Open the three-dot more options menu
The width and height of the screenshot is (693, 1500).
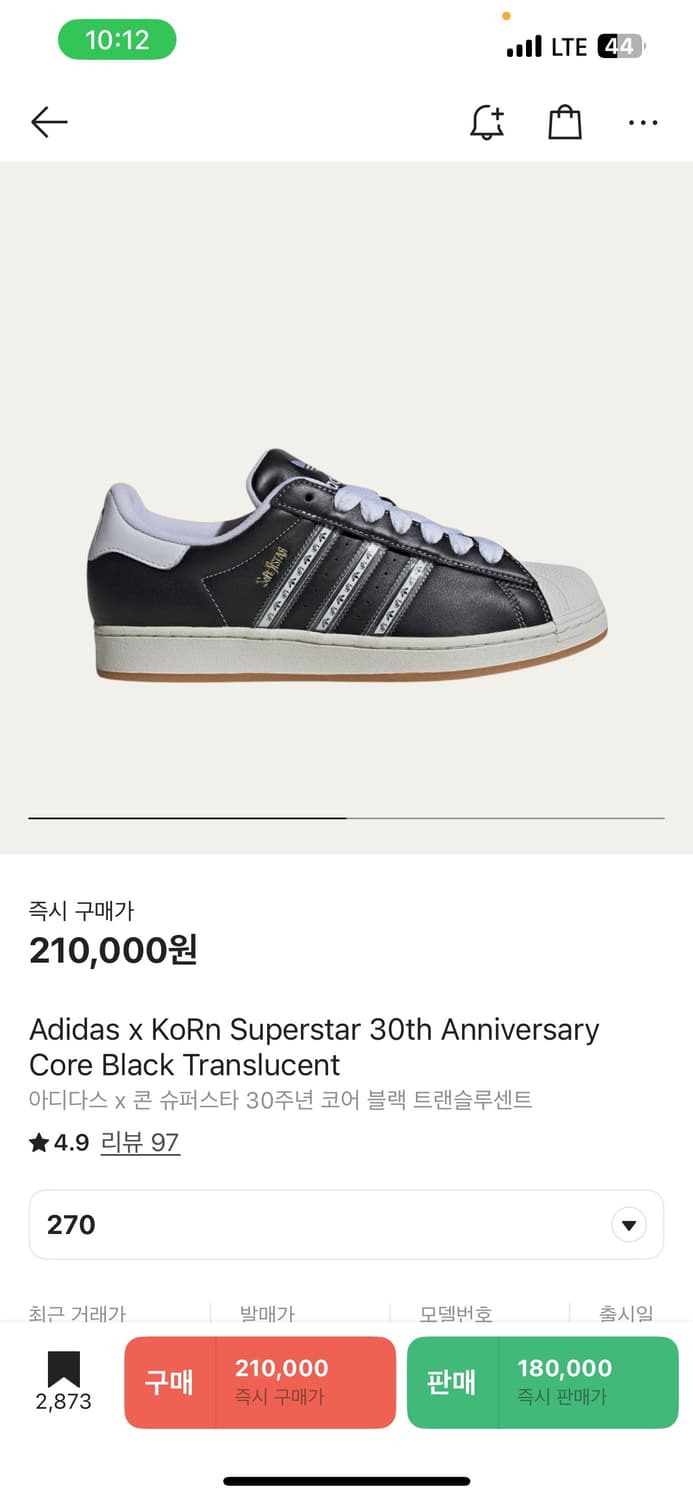click(643, 122)
